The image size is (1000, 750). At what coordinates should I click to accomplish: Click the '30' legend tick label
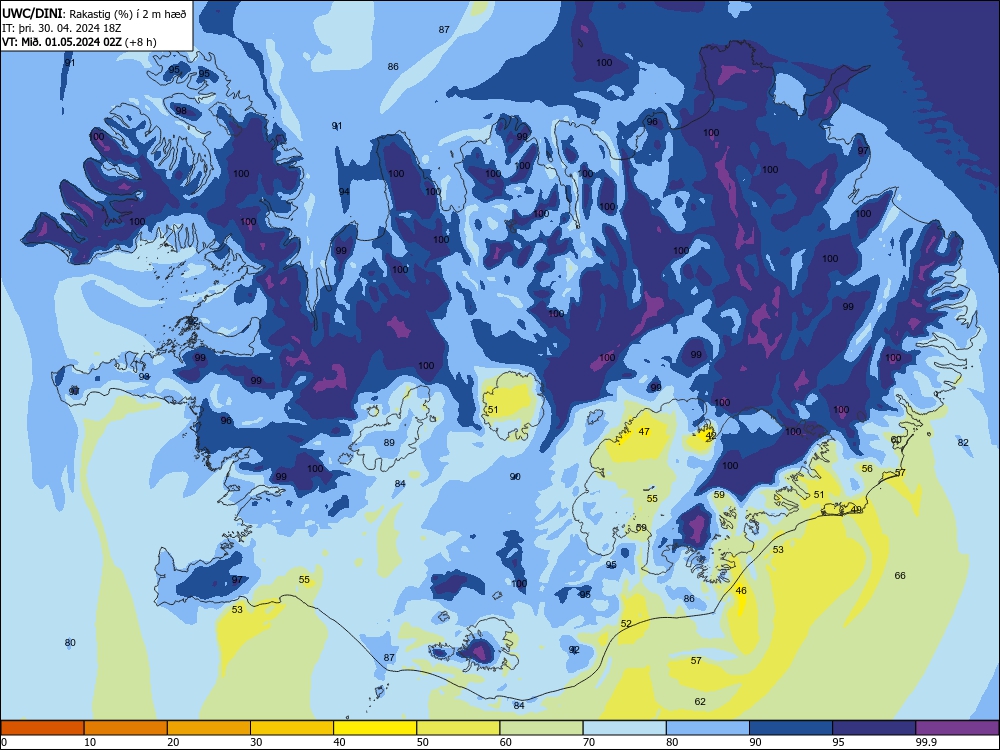pos(256,742)
